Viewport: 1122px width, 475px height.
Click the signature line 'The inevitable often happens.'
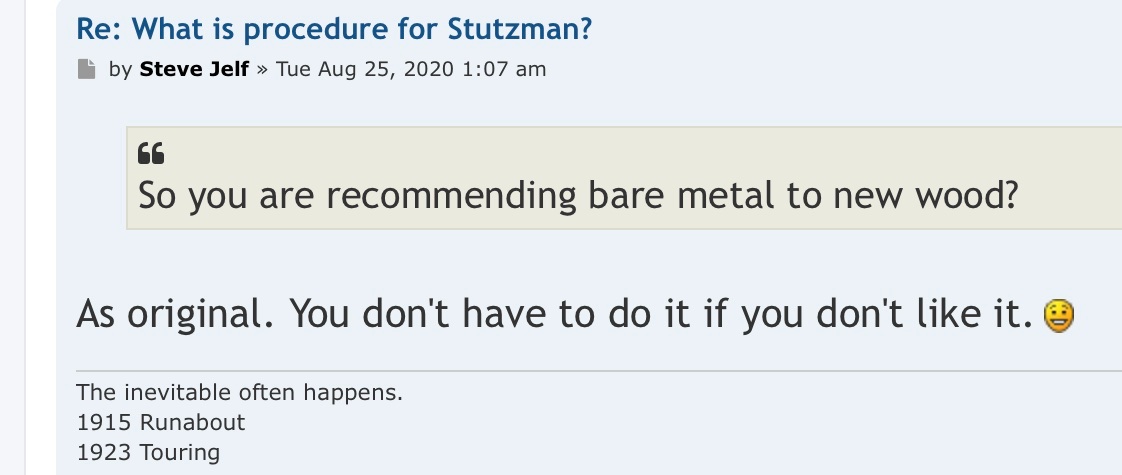click(239, 392)
